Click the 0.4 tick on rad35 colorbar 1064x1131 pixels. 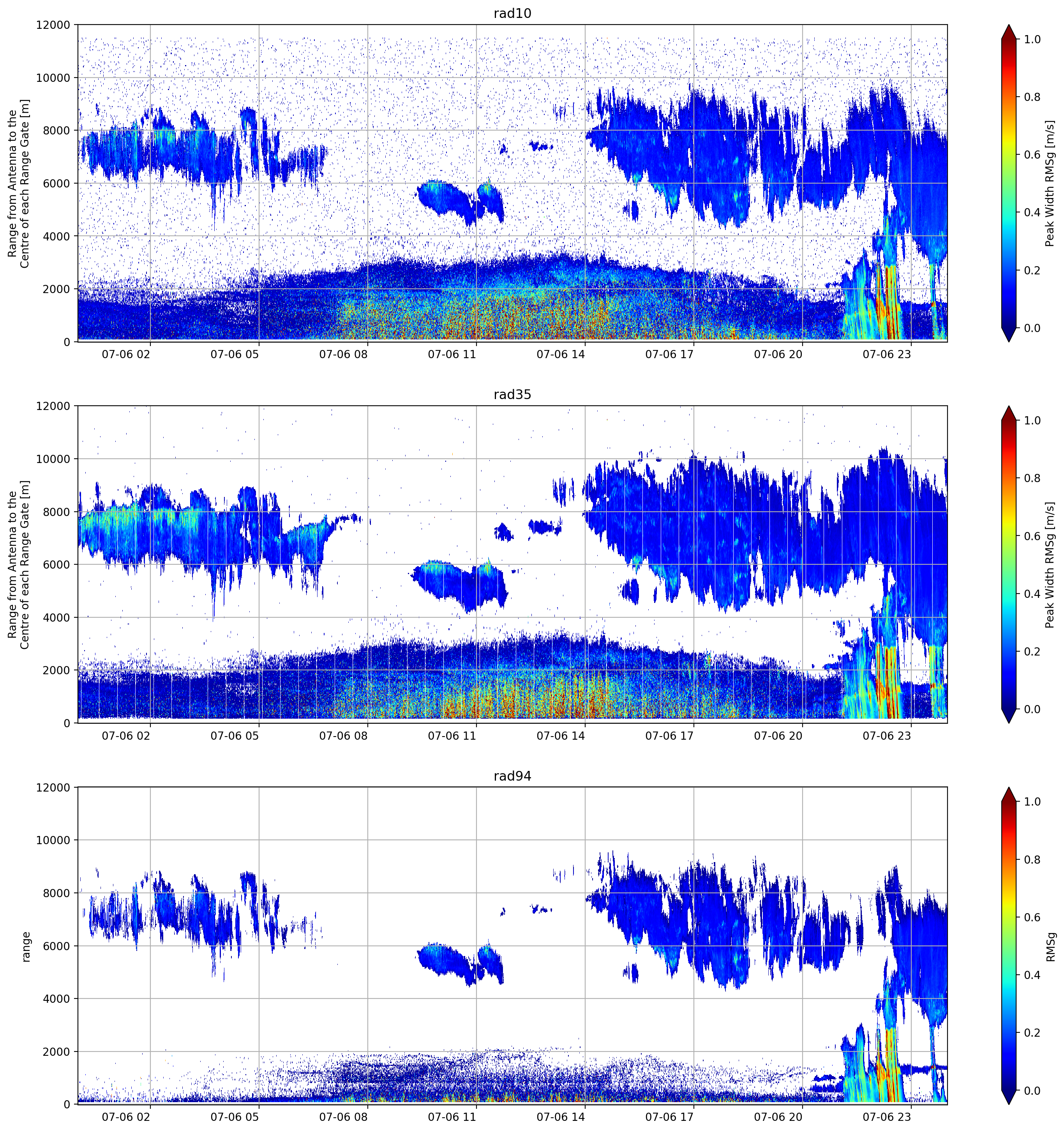1032,594
